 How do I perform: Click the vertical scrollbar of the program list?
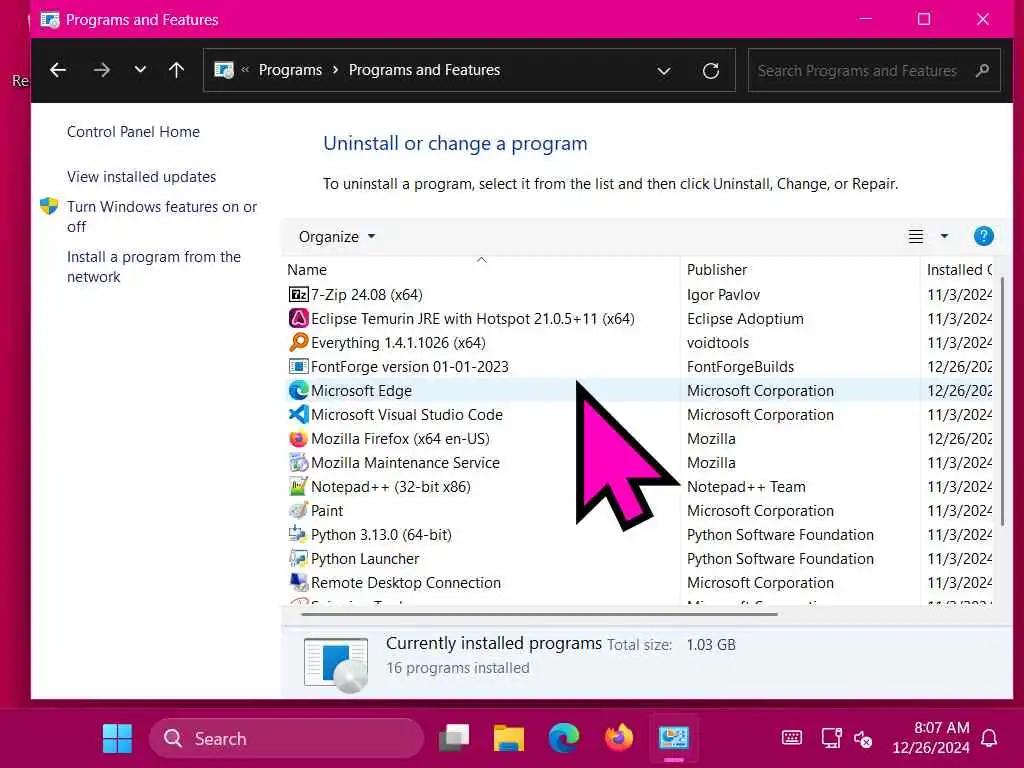pyautogui.click(x=1003, y=402)
